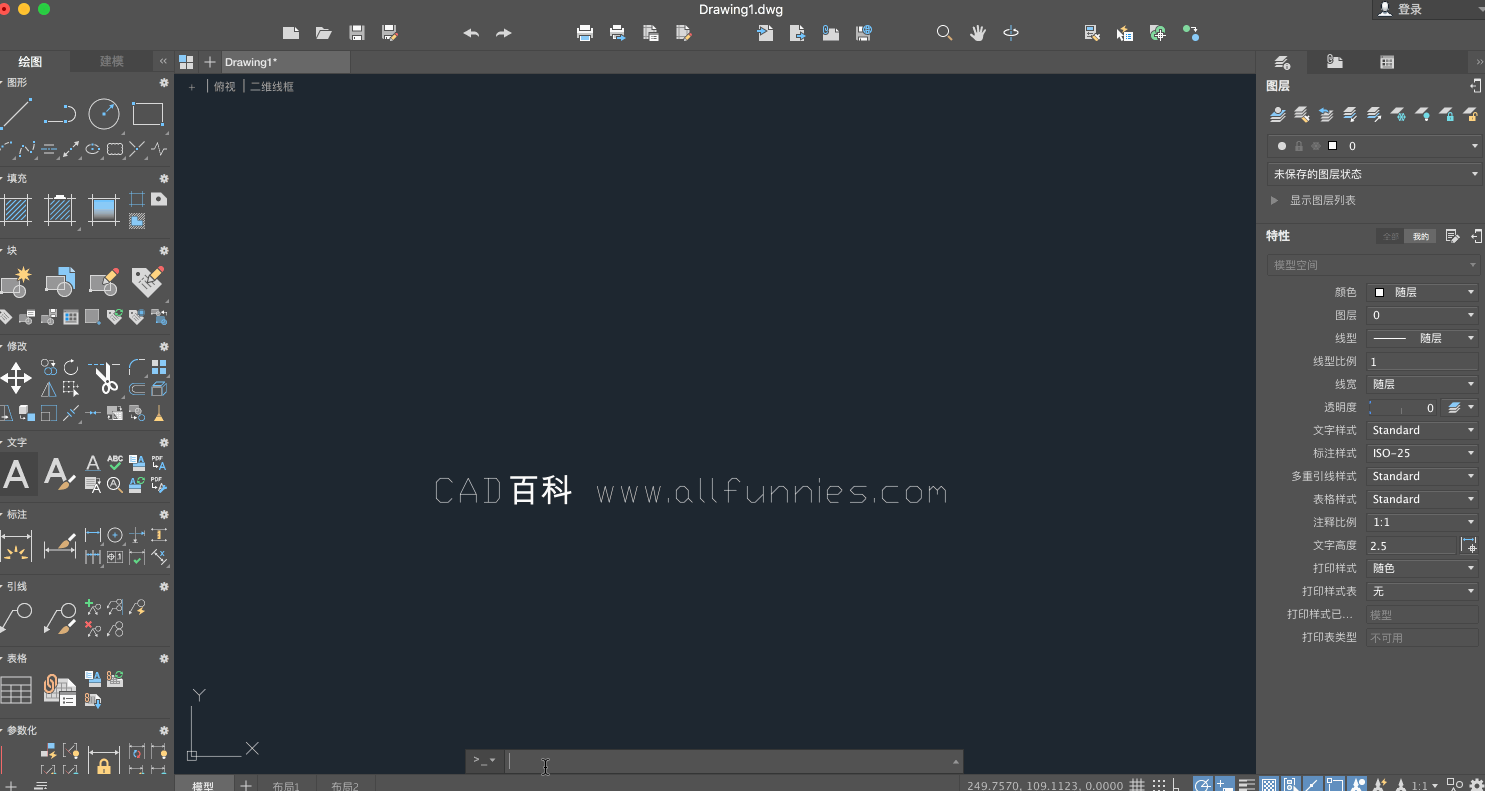Toggle snap mode in status bar

tap(1159, 785)
